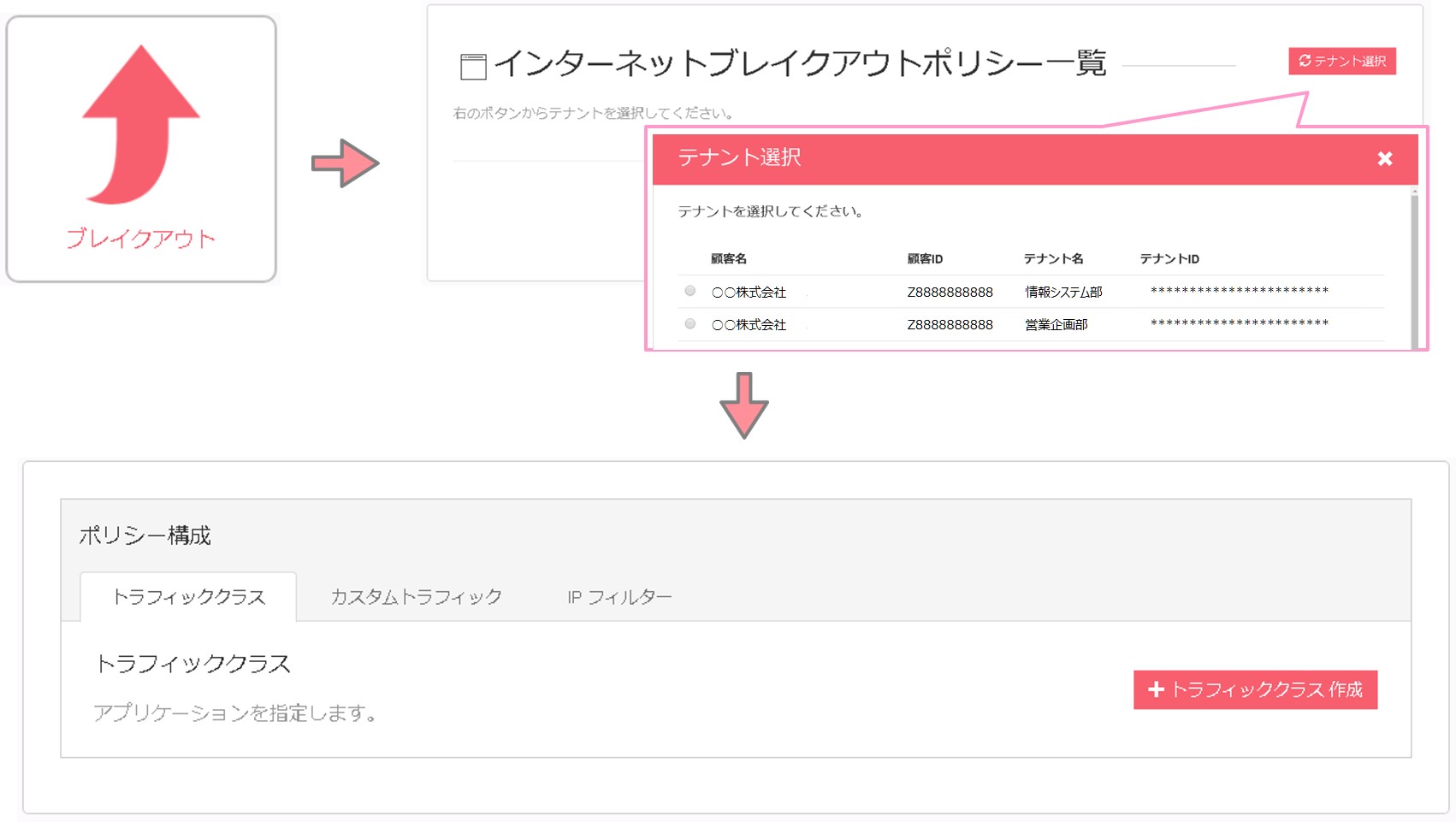Select the 営業企画部 tenant radio button
This screenshot has width=1456, height=822.
point(690,323)
